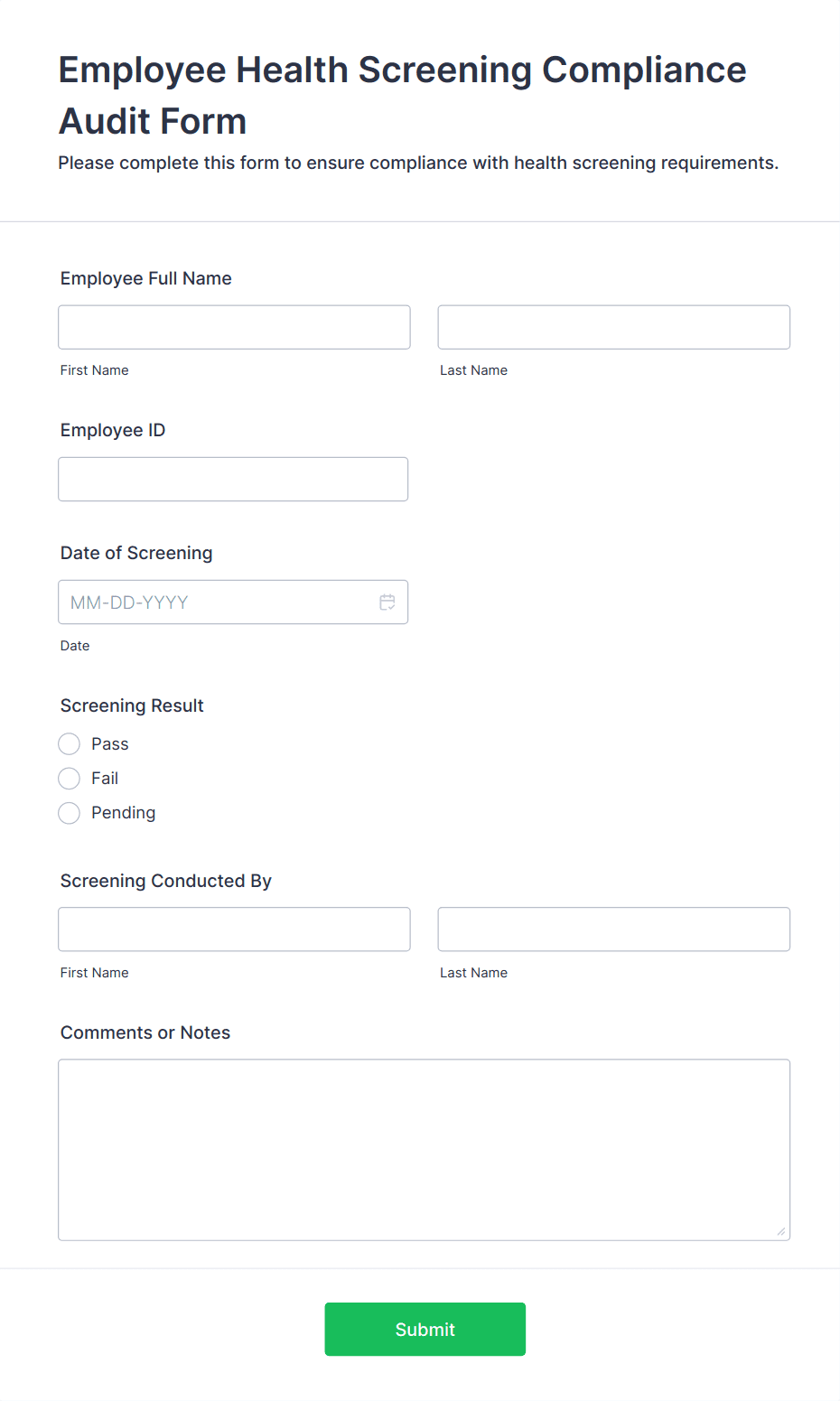Click the Screening Conducted By label

coord(166,881)
